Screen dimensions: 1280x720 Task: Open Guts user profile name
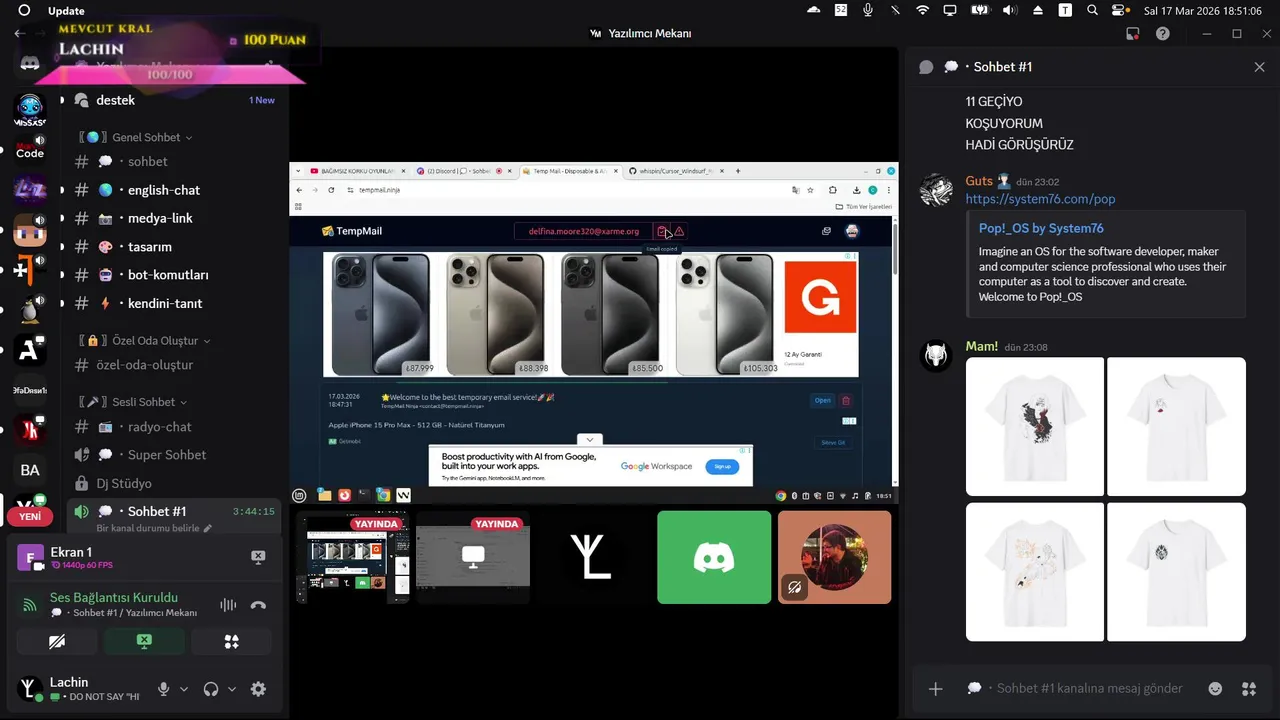pos(979,181)
